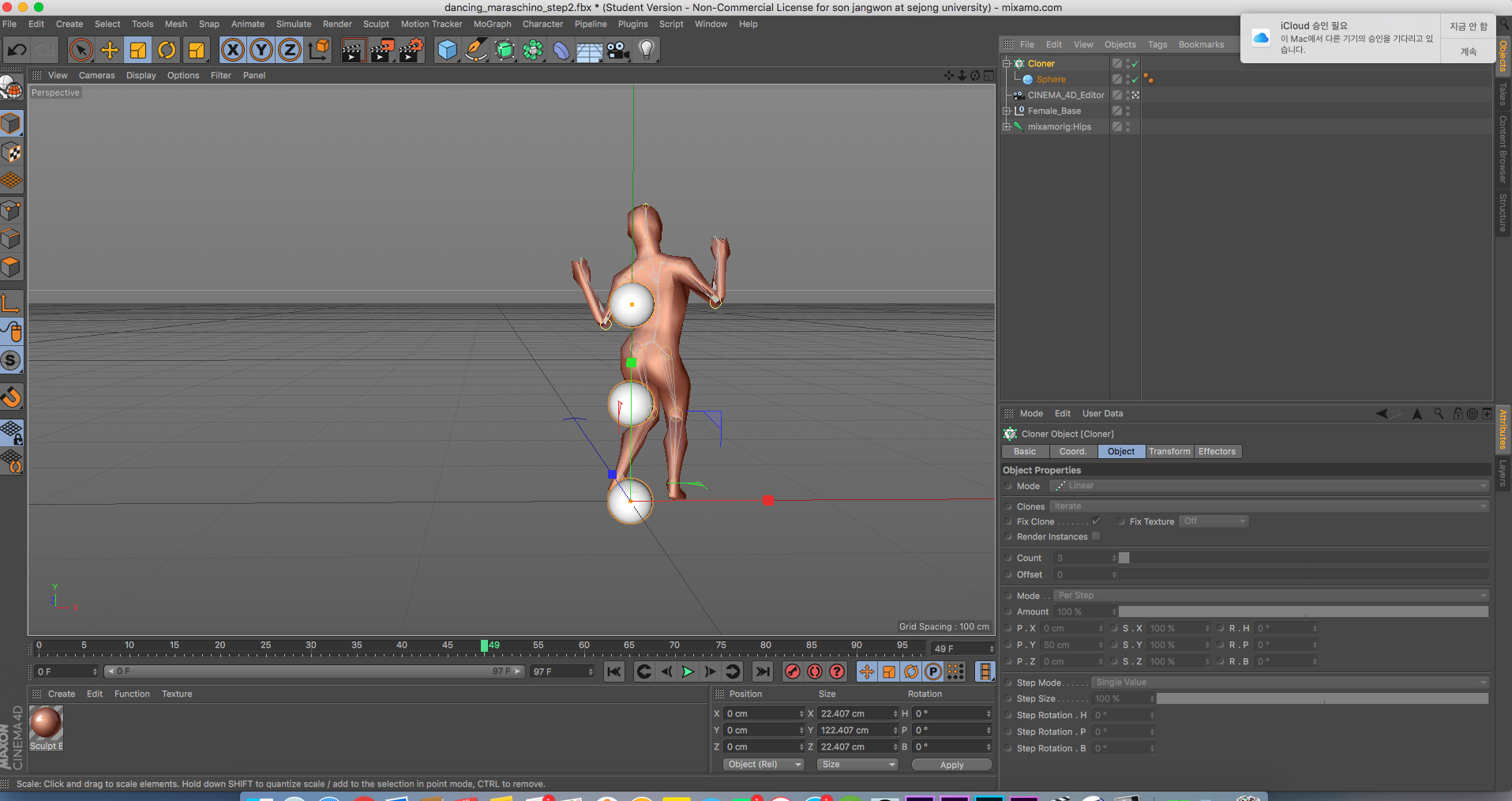Switch to the Transform tab
The image size is (1512, 801).
pyautogui.click(x=1169, y=452)
